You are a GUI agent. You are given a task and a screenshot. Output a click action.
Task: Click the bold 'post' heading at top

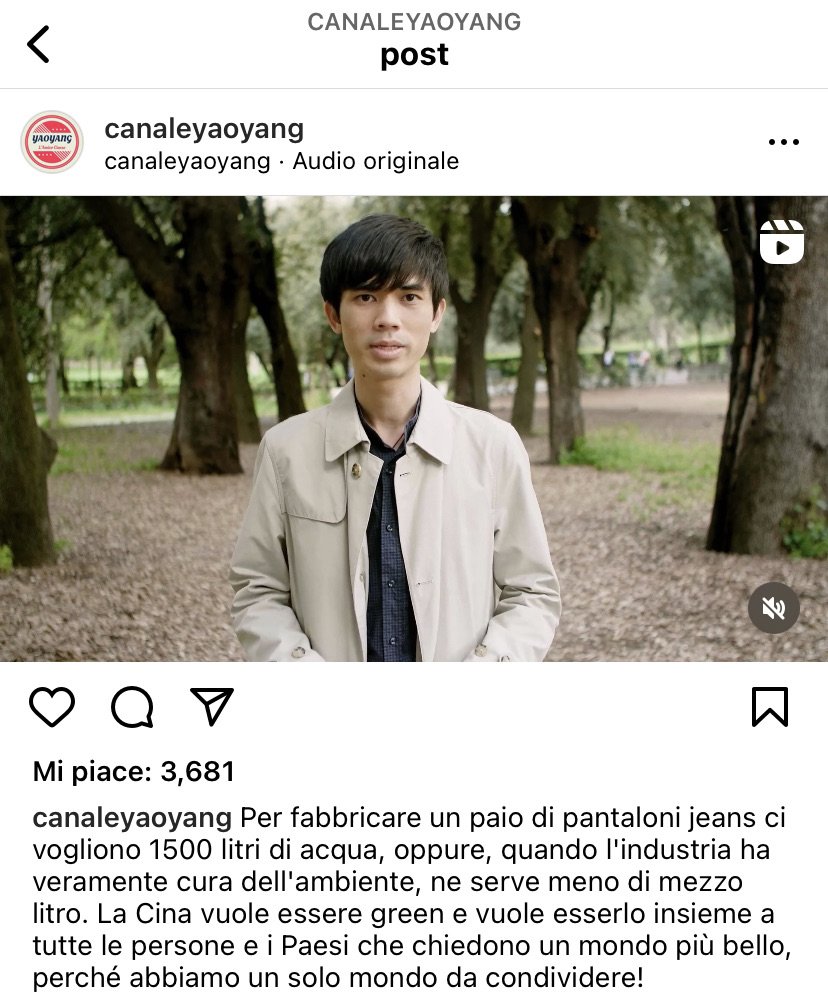414,55
